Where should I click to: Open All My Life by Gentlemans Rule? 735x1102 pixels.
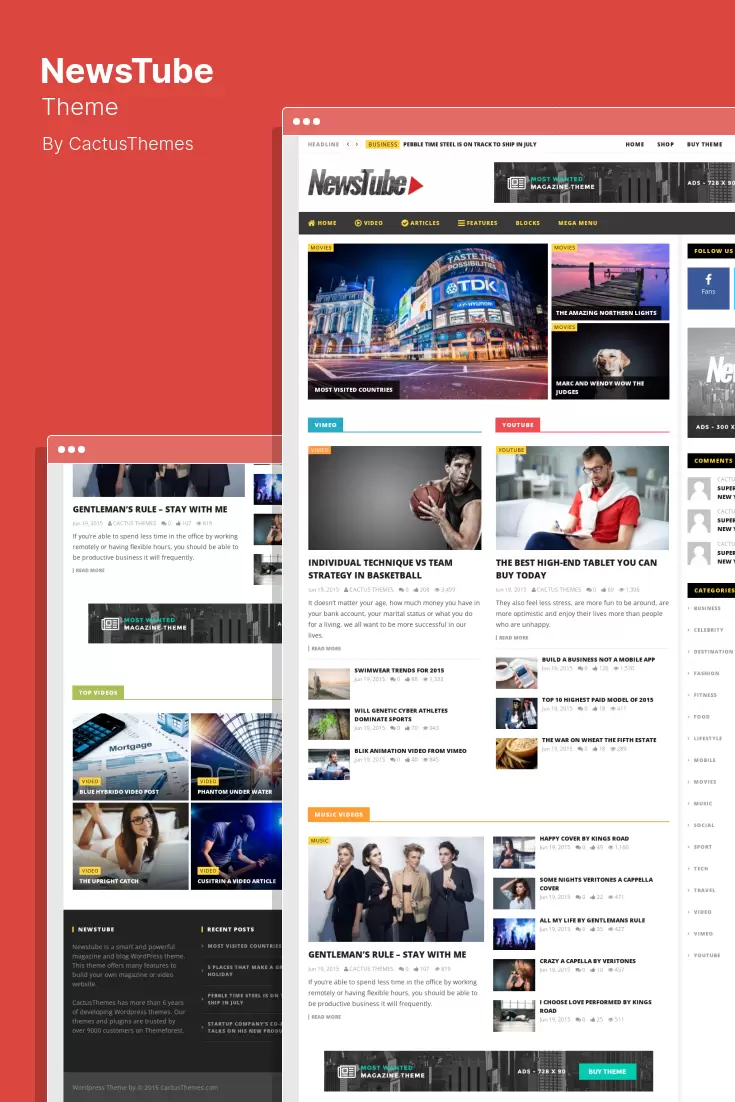592,920
